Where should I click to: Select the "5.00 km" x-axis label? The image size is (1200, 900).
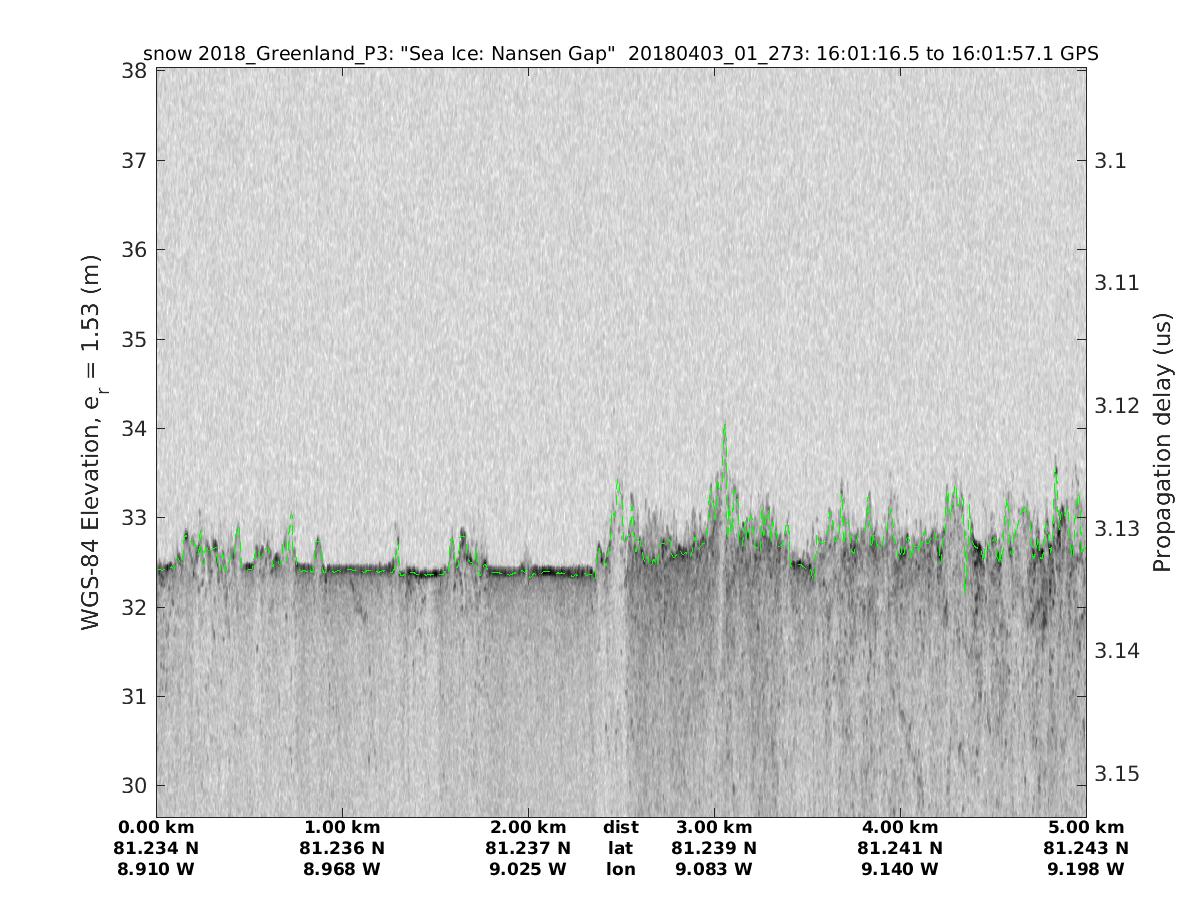[x=1086, y=827]
